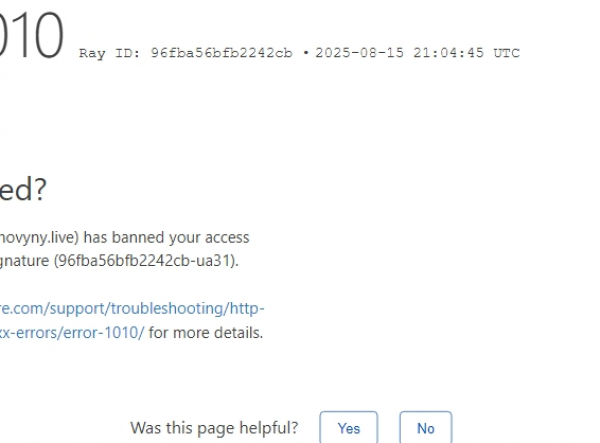Open the support/troubleshooting/http- link line

click(x=132, y=308)
